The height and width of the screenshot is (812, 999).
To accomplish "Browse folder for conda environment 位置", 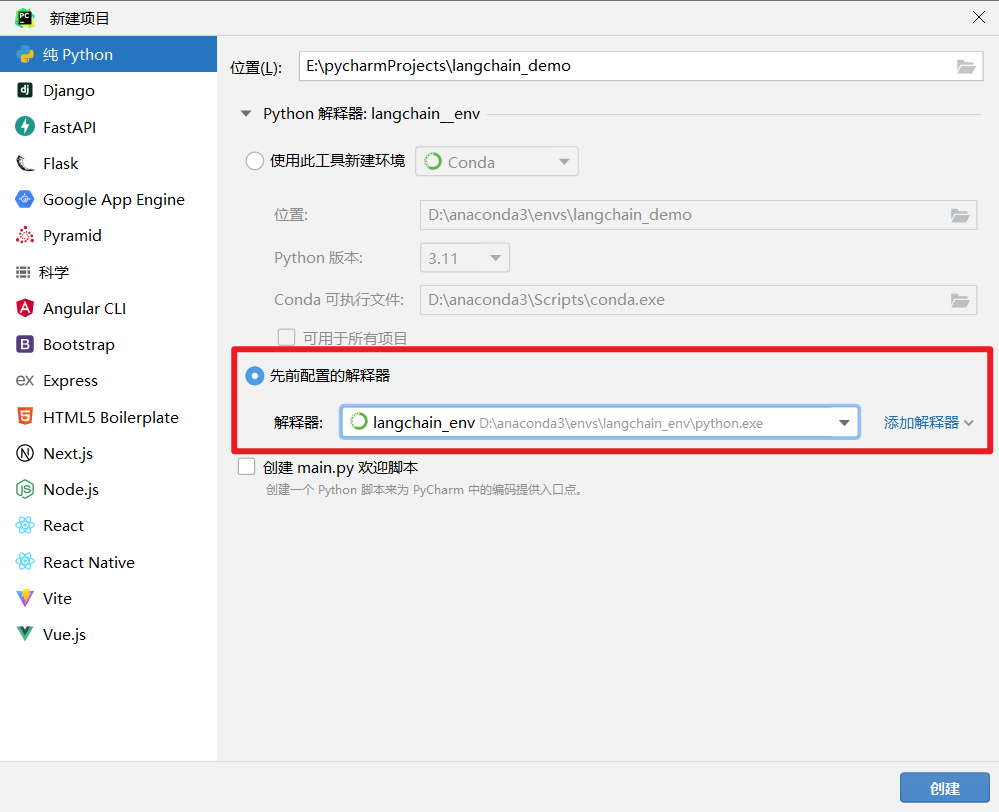I will tap(960, 215).
